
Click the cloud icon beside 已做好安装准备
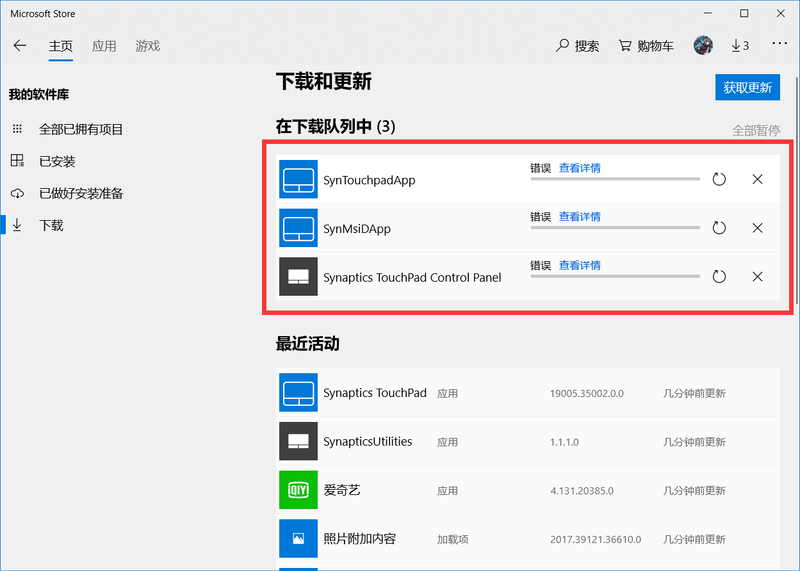[x=17, y=193]
